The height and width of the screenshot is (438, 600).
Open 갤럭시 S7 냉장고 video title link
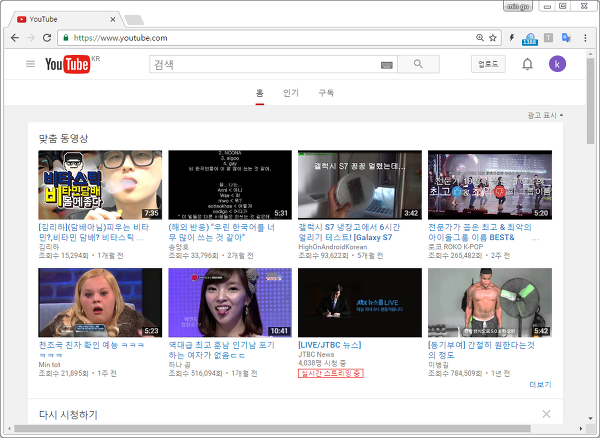349,232
